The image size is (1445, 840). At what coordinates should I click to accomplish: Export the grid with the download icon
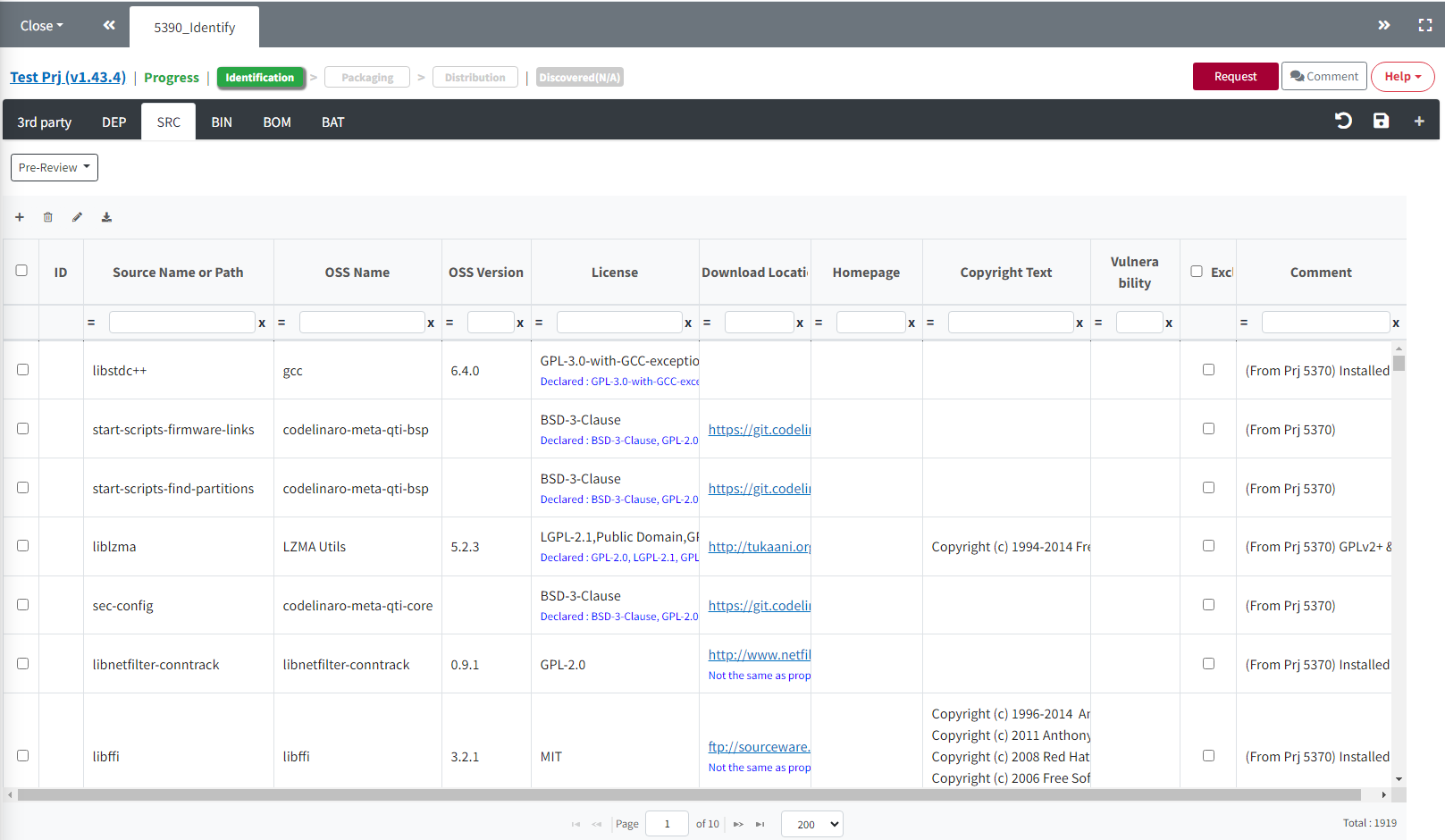click(x=106, y=217)
